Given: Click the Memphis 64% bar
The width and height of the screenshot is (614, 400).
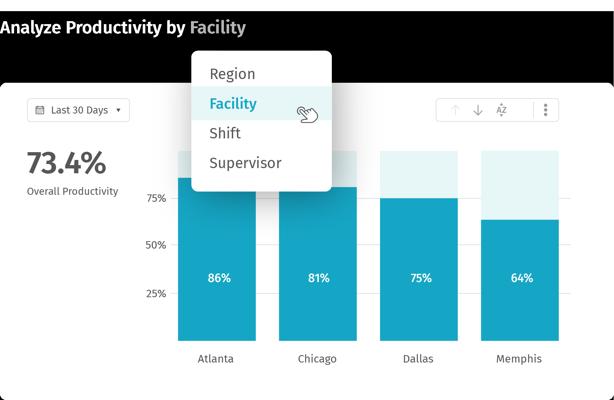Looking at the screenshot, I should click(520, 280).
